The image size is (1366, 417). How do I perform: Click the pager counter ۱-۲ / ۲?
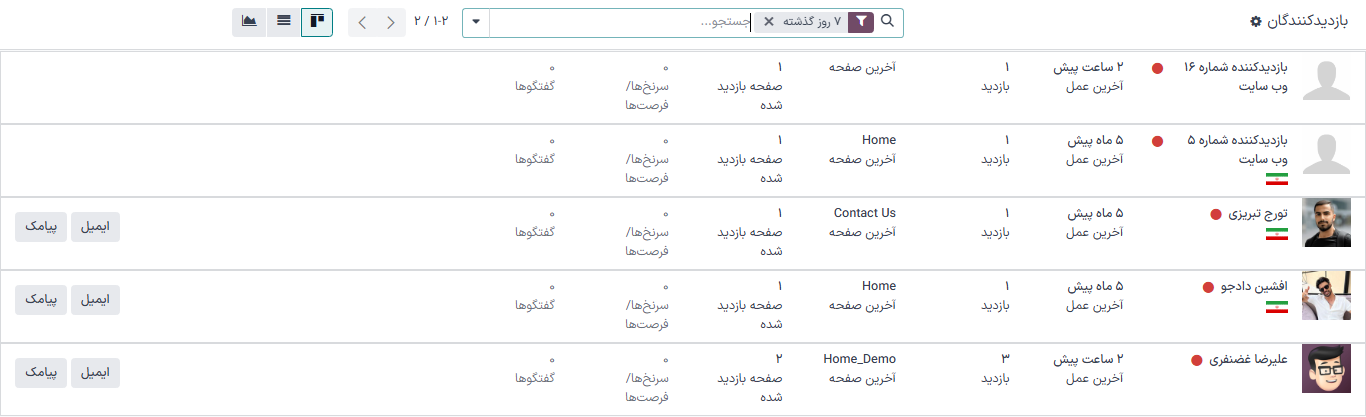[x=431, y=21]
